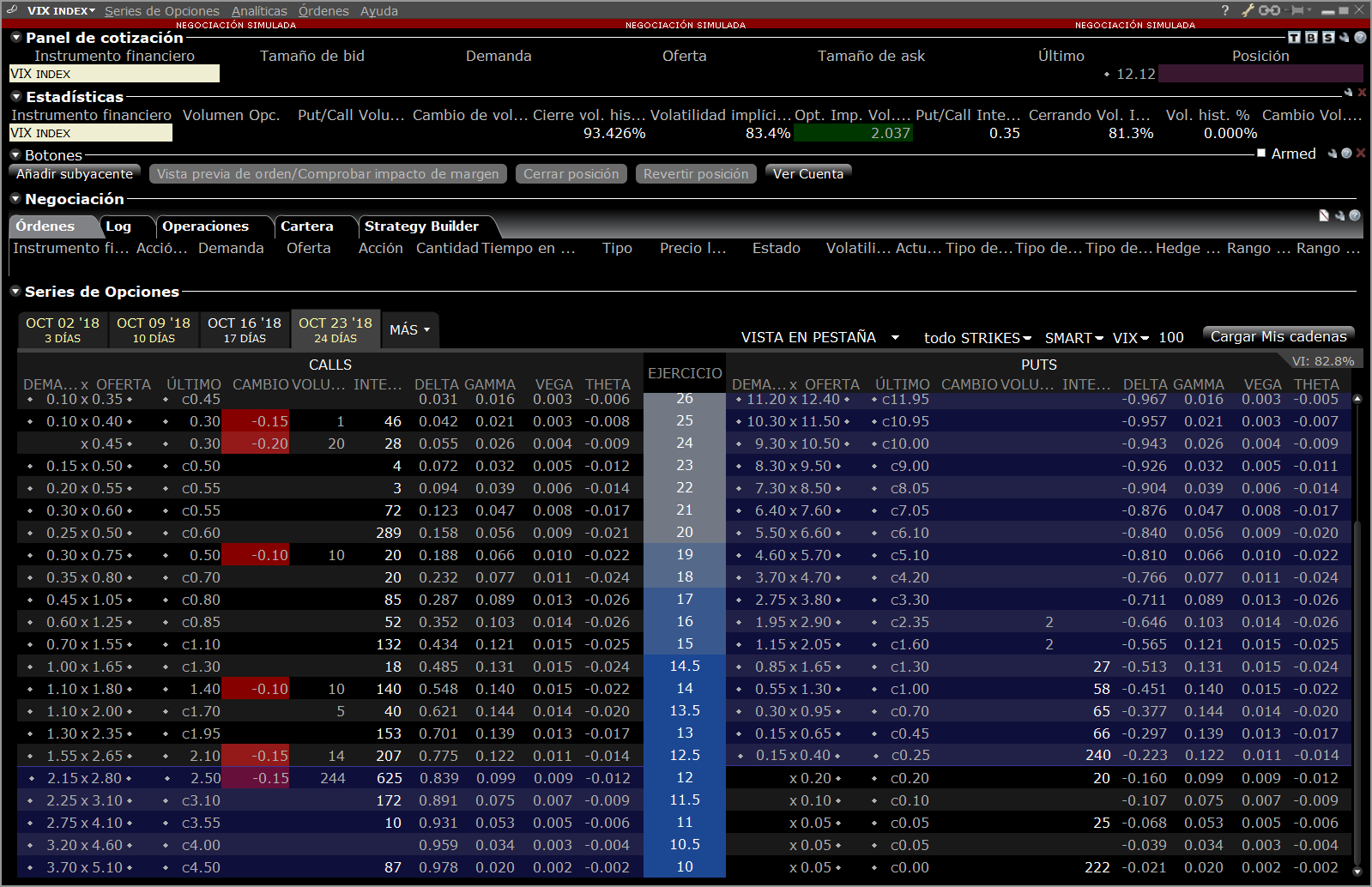Collapse the Panel de cotización section
The height and width of the screenshot is (887, 1372).
point(15,37)
